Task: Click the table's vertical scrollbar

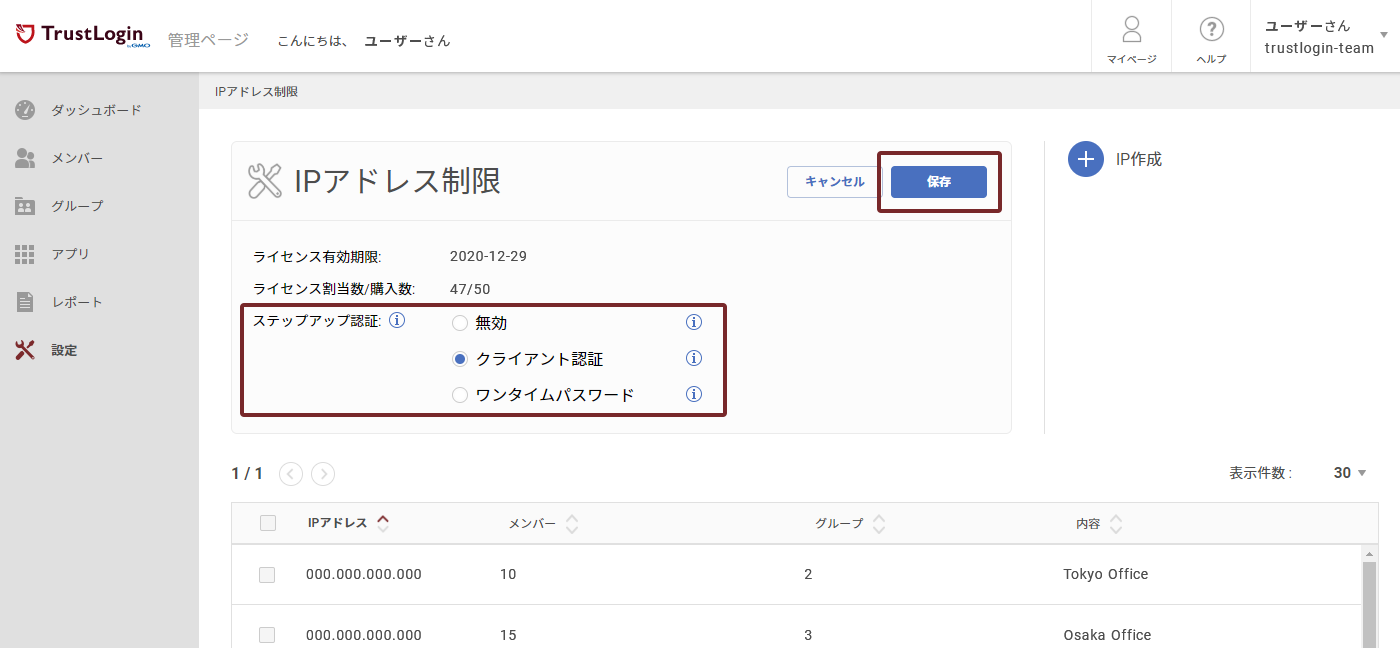Action: tap(1369, 600)
